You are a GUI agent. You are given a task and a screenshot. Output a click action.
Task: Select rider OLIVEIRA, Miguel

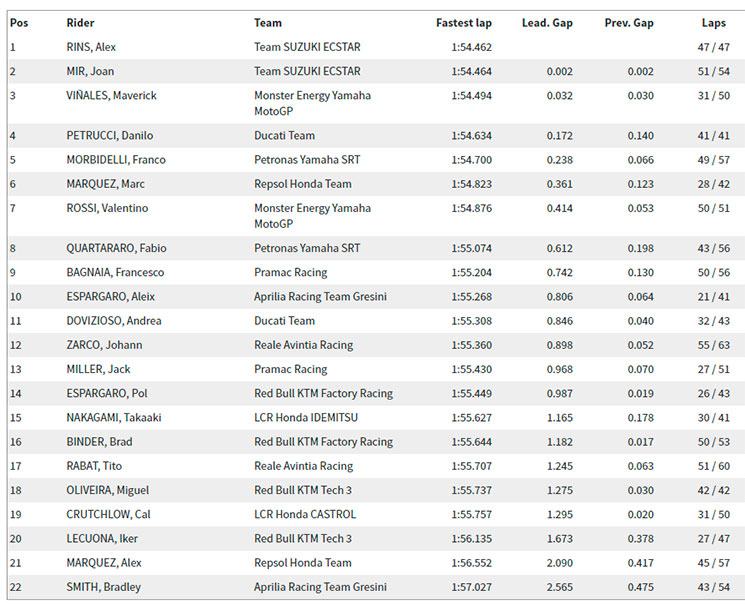pyautogui.click(x=108, y=490)
